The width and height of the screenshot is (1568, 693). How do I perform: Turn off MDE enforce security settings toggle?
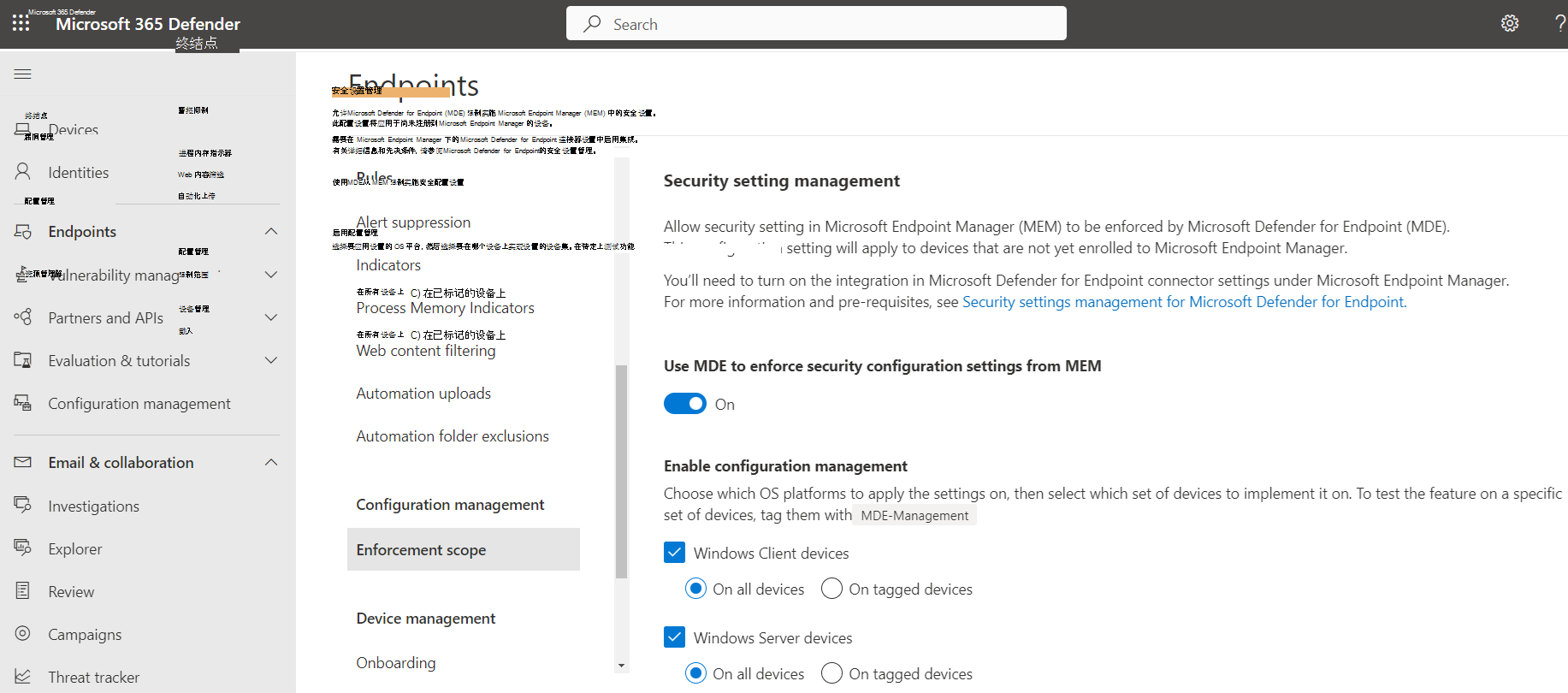pos(685,404)
